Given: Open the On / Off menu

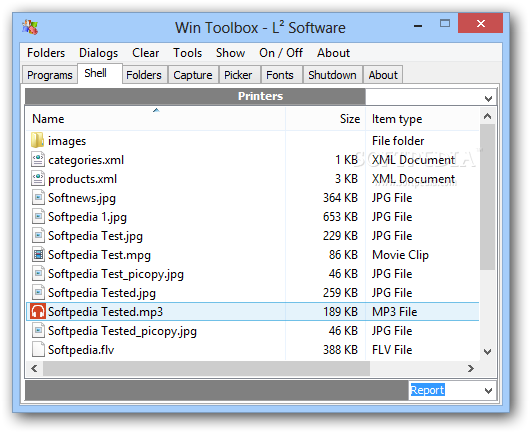Looking at the screenshot, I should tap(281, 53).
